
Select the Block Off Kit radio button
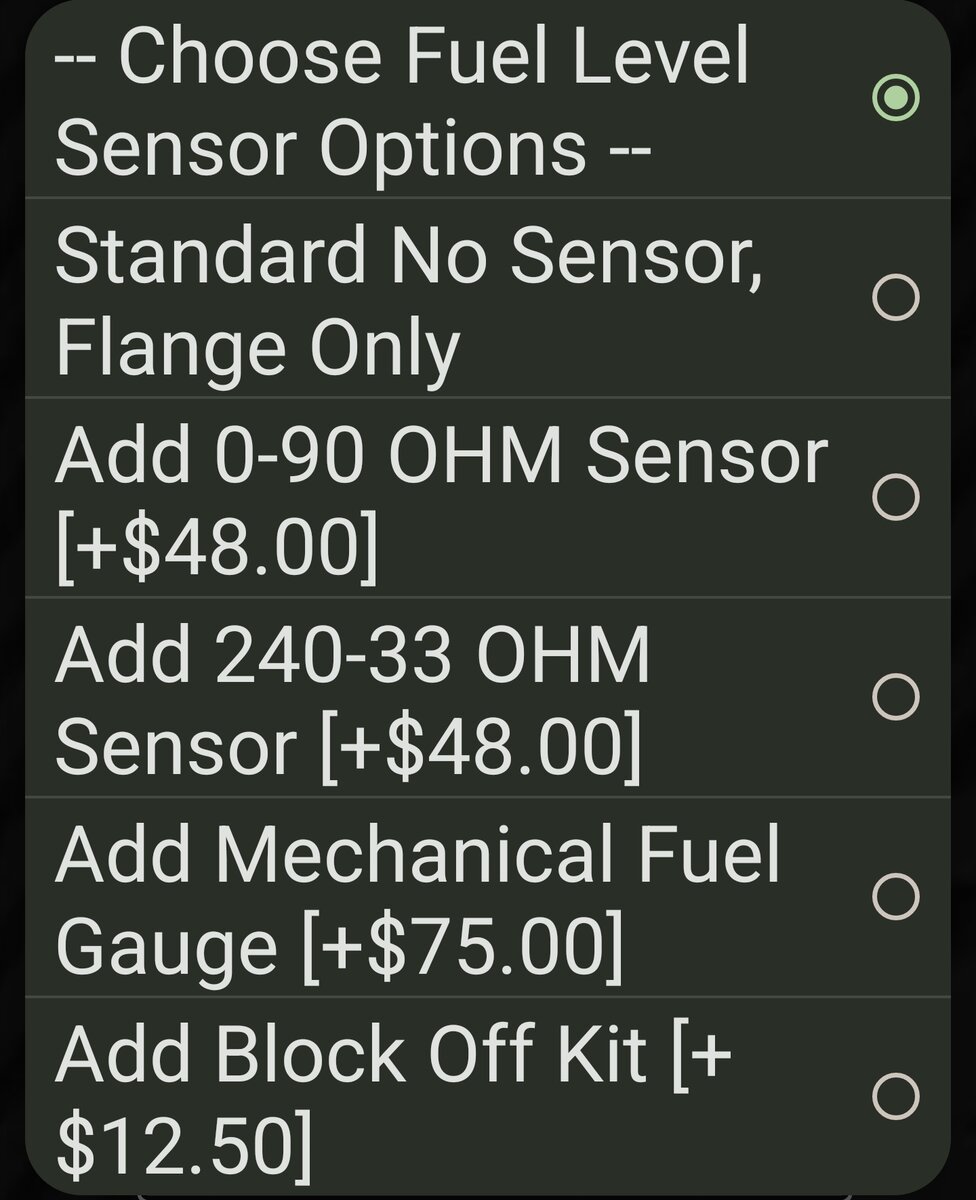[895, 1096]
